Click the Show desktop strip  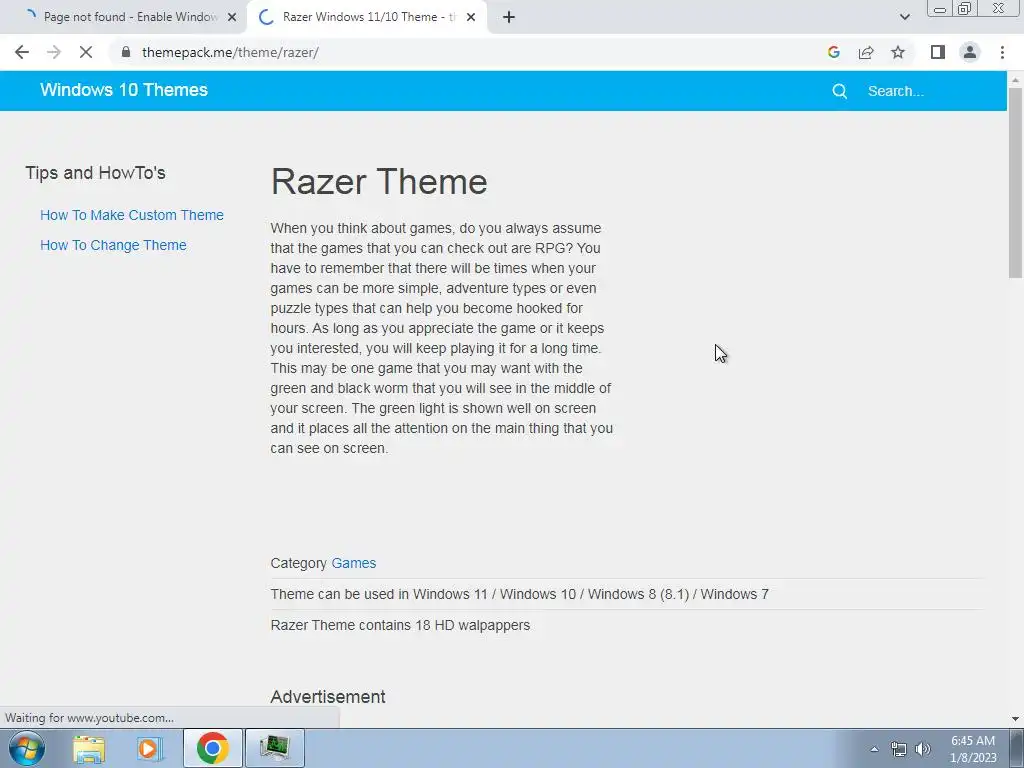(x=1016, y=748)
